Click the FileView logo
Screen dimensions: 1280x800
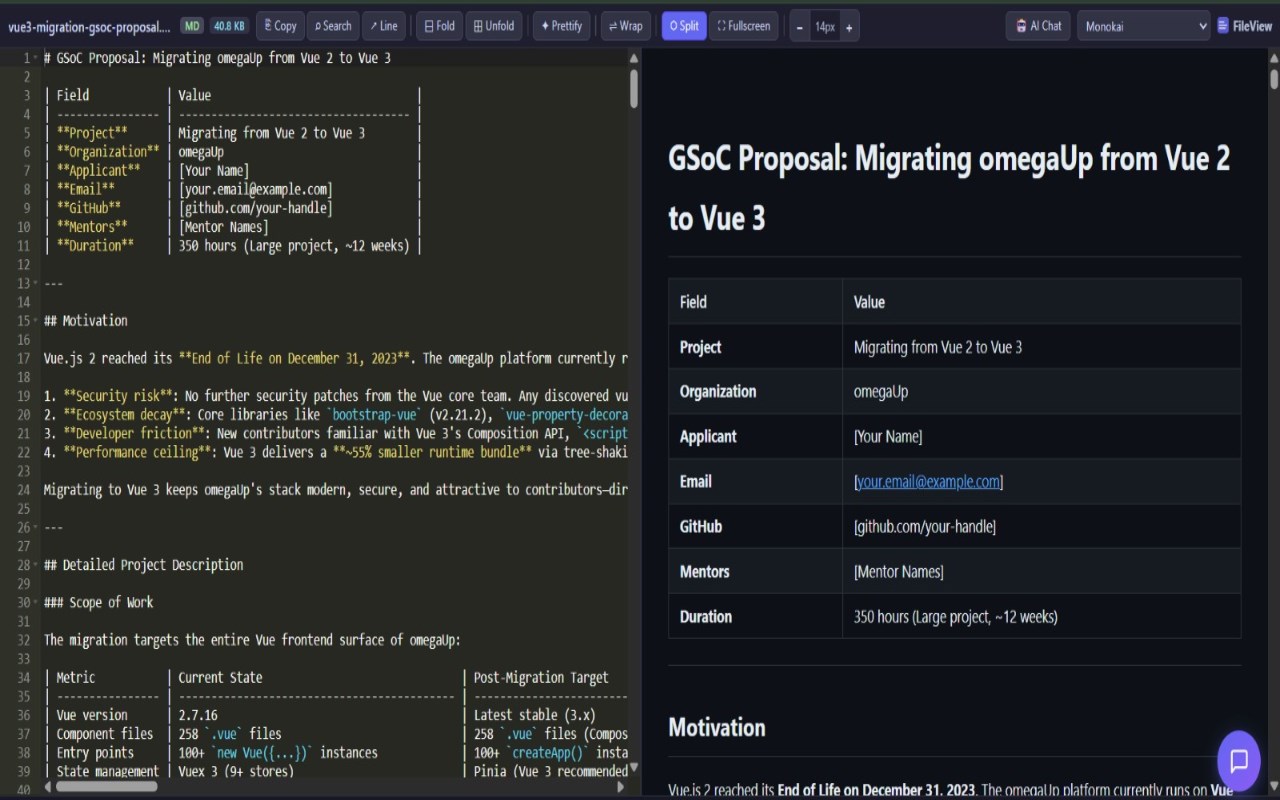click(1244, 26)
